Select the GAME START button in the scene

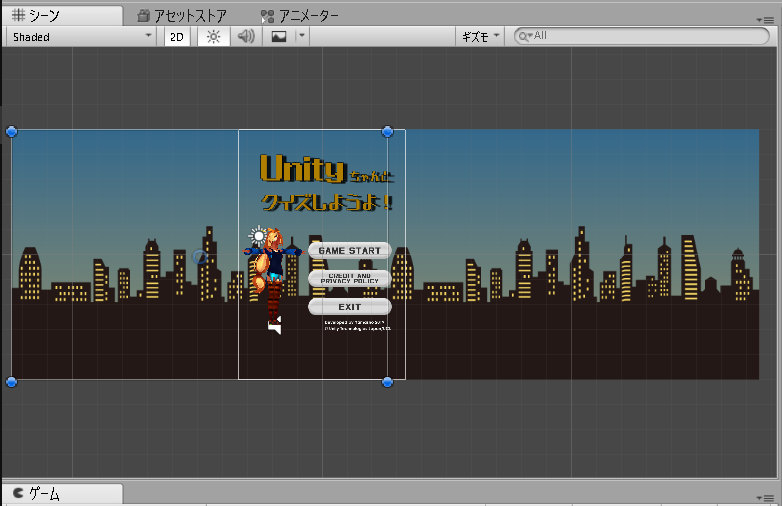[x=350, y=250]
